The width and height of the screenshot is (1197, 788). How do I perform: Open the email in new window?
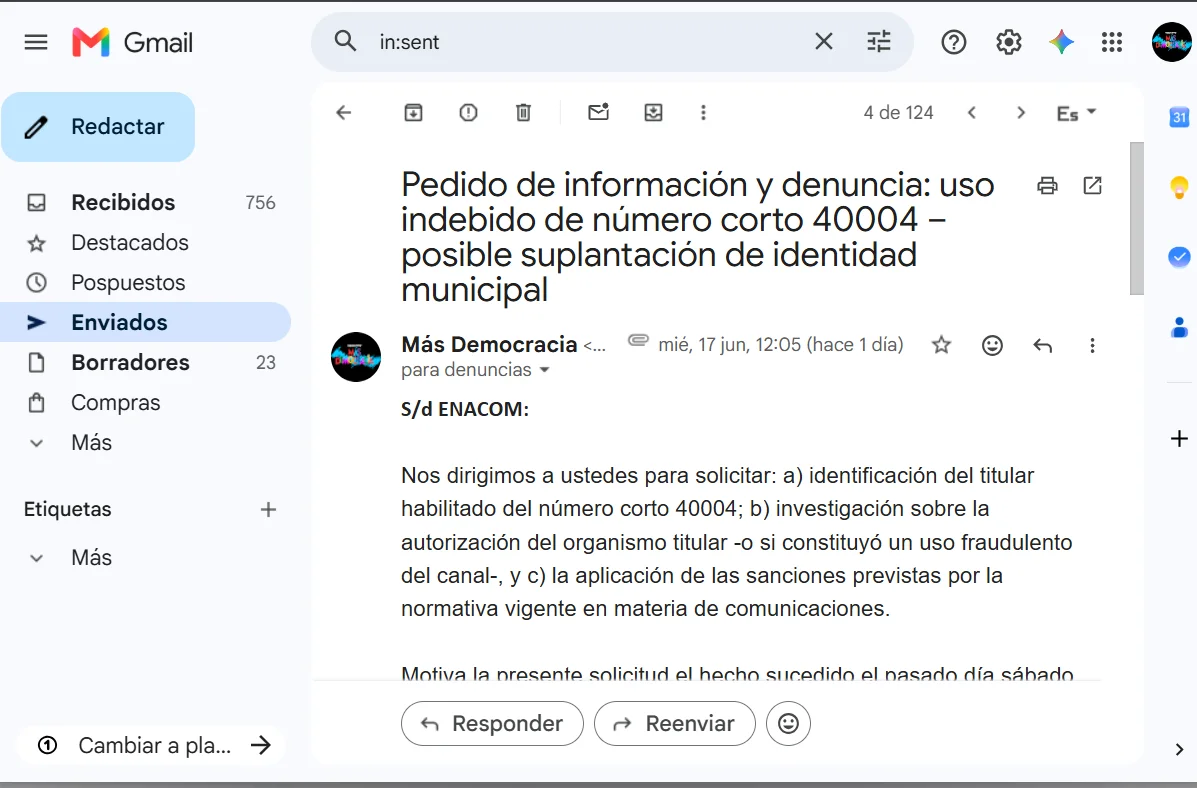tap(1092, 186)
